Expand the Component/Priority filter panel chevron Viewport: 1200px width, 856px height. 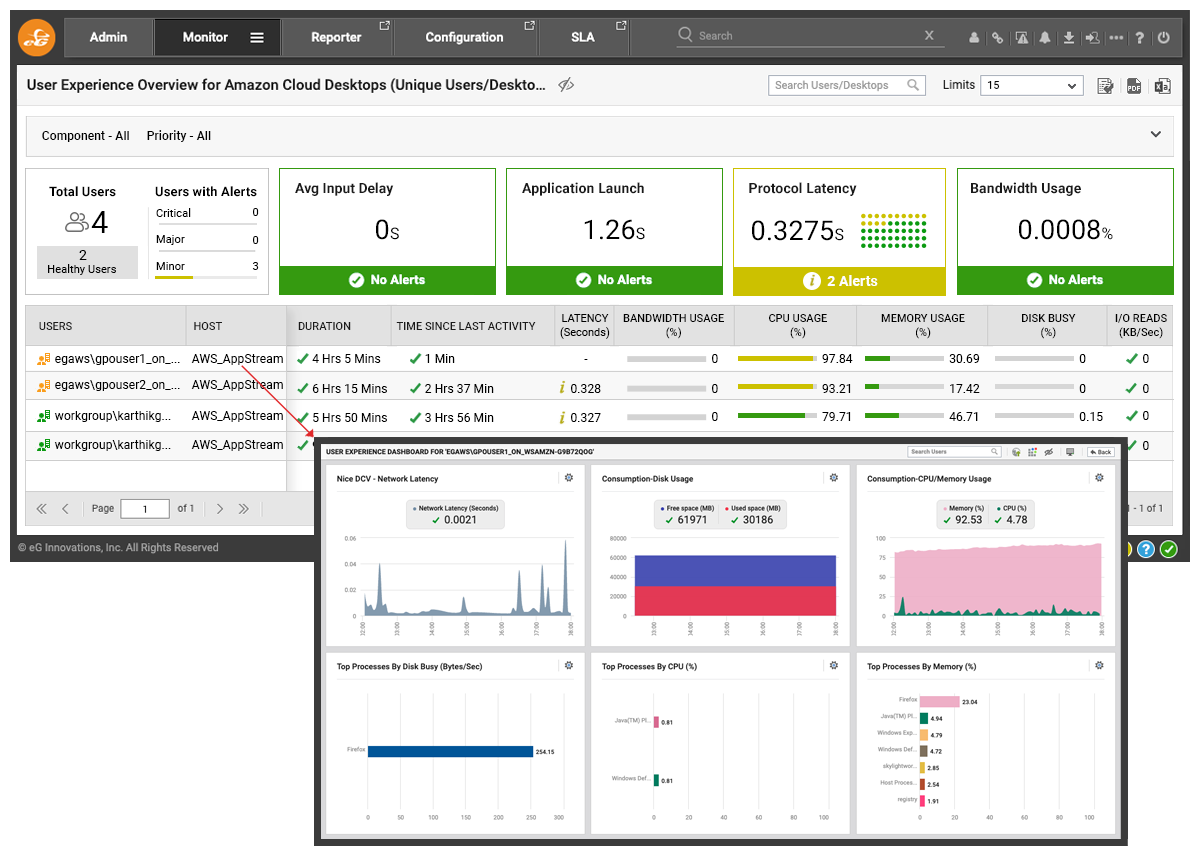(x=1156, y=134)
